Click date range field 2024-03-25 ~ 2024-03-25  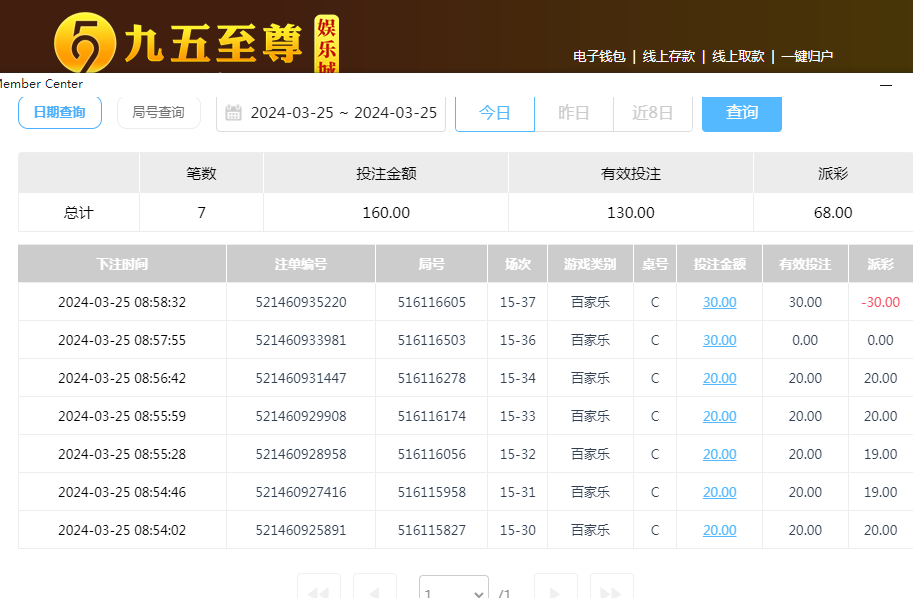pos(331,113)
